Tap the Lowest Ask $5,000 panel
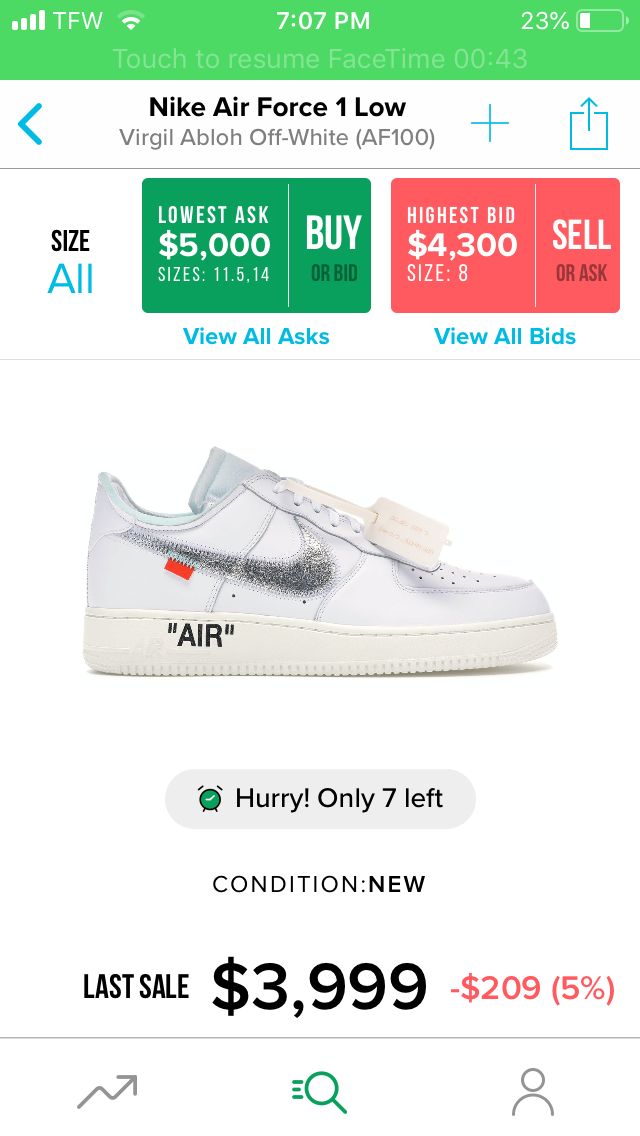The image size is (640, 1136). point(215,246)
